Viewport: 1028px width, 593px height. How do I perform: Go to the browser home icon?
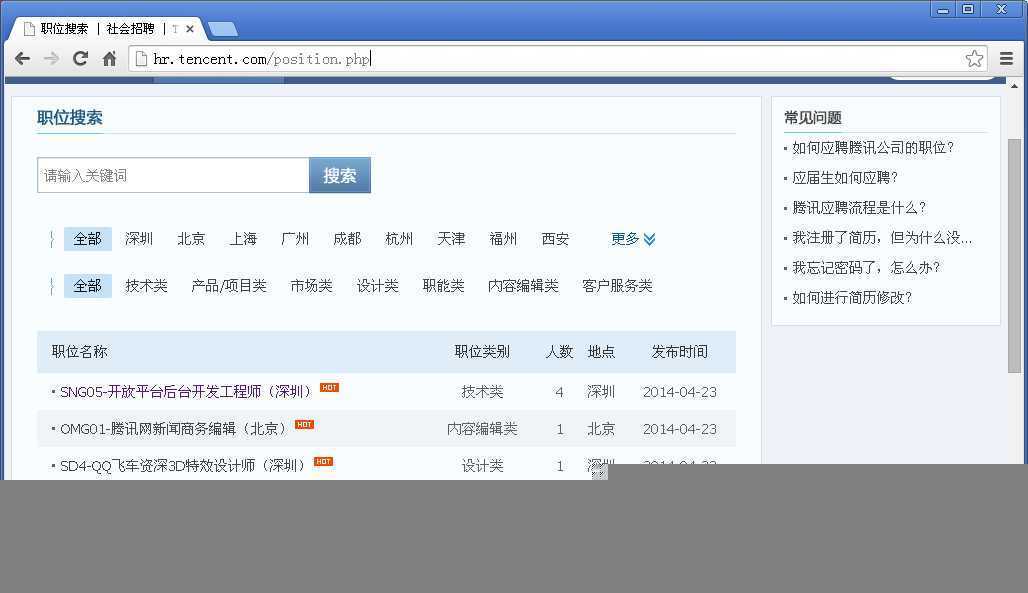[x=109, y=58]
